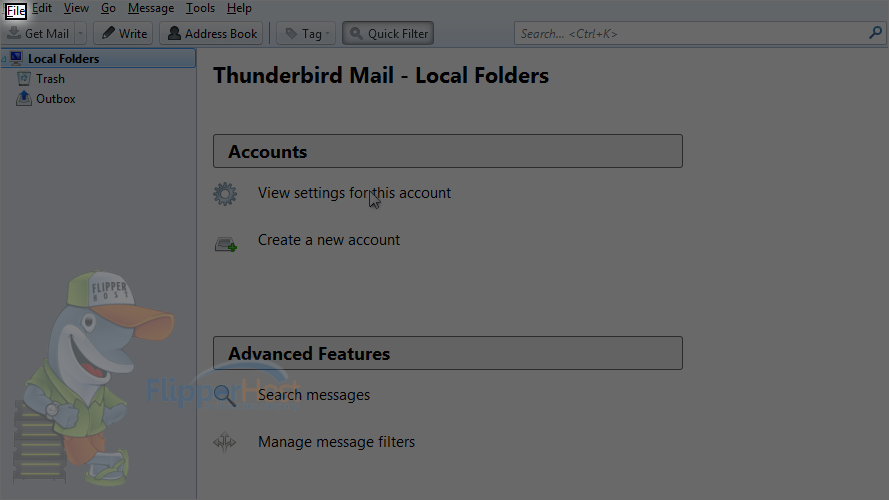889x500 pixels.
Task: Click the Tag label icon
Action: coord(291,33)
